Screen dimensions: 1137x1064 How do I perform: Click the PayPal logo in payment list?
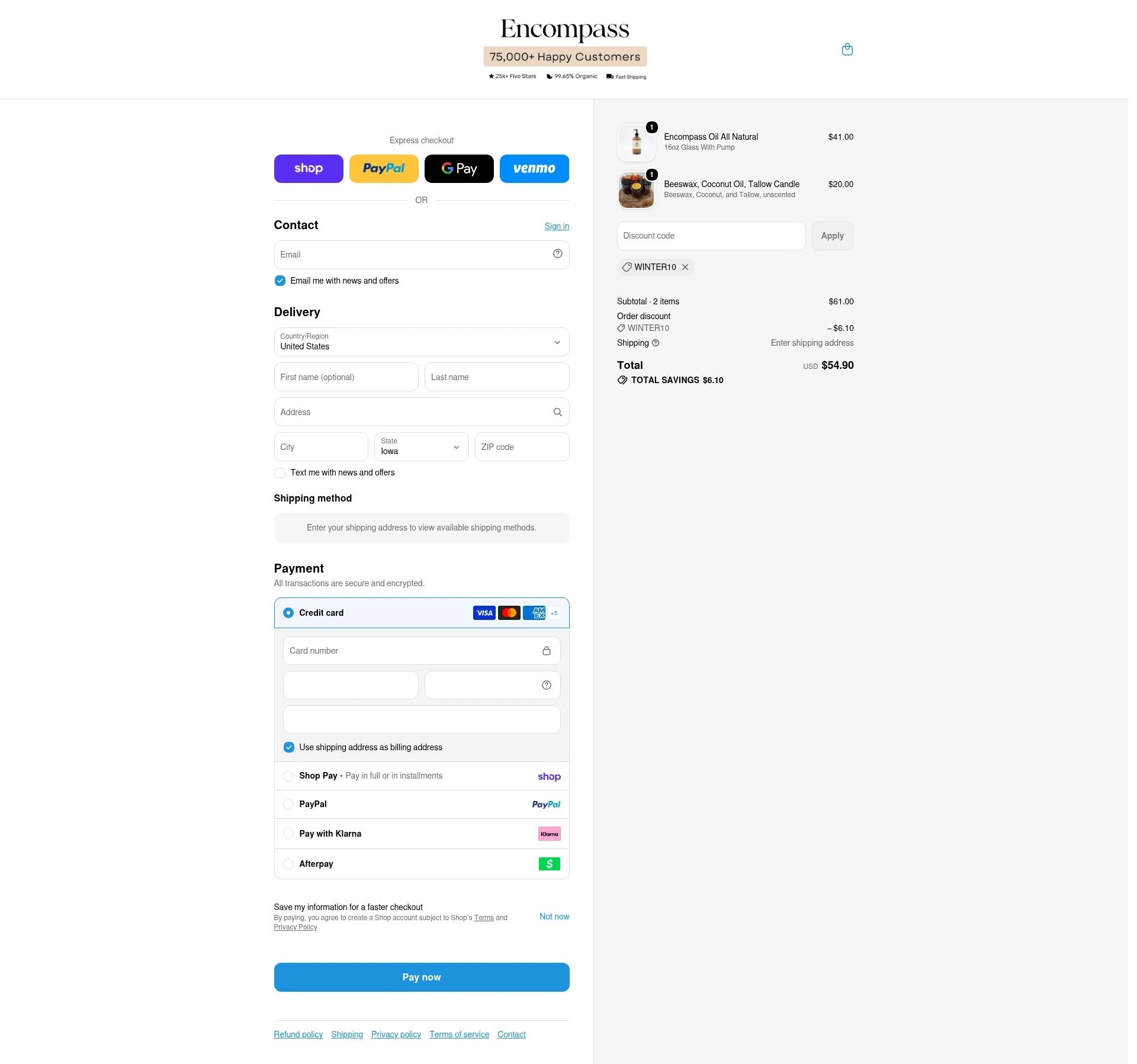(546, 805)
